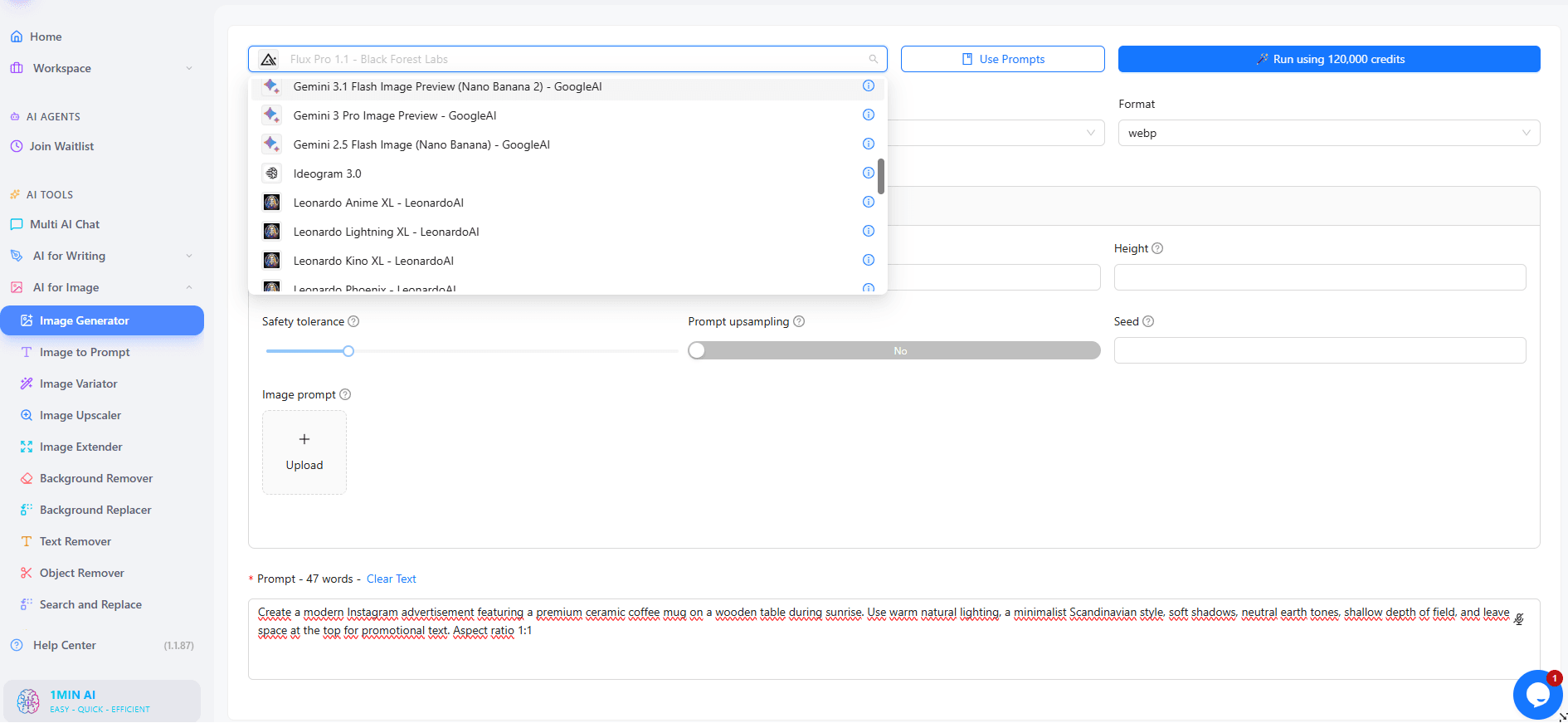The width and height of the screenshot is (1568, 723).
Task: Show info for Gemini 3.1 Flash Image Preview
Action: point(869,85)
